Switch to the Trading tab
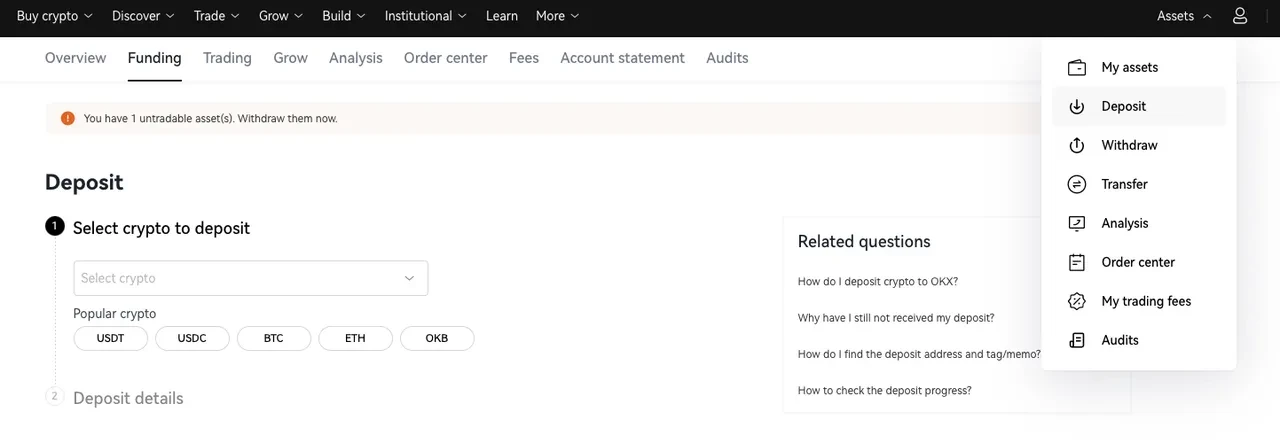Screen dimensions: 1280x443 pyautogui.click(x=227, y=58)
